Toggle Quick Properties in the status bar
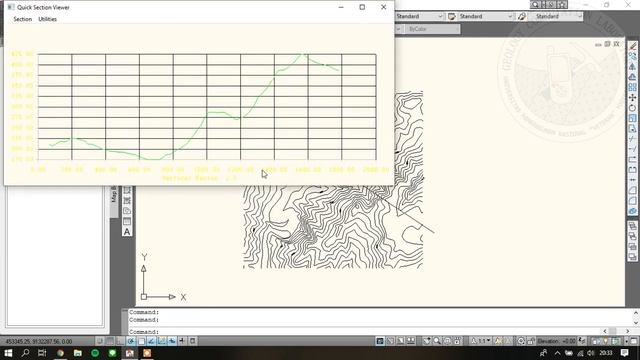This screenshot has width=640, height=360. (192, 341)
